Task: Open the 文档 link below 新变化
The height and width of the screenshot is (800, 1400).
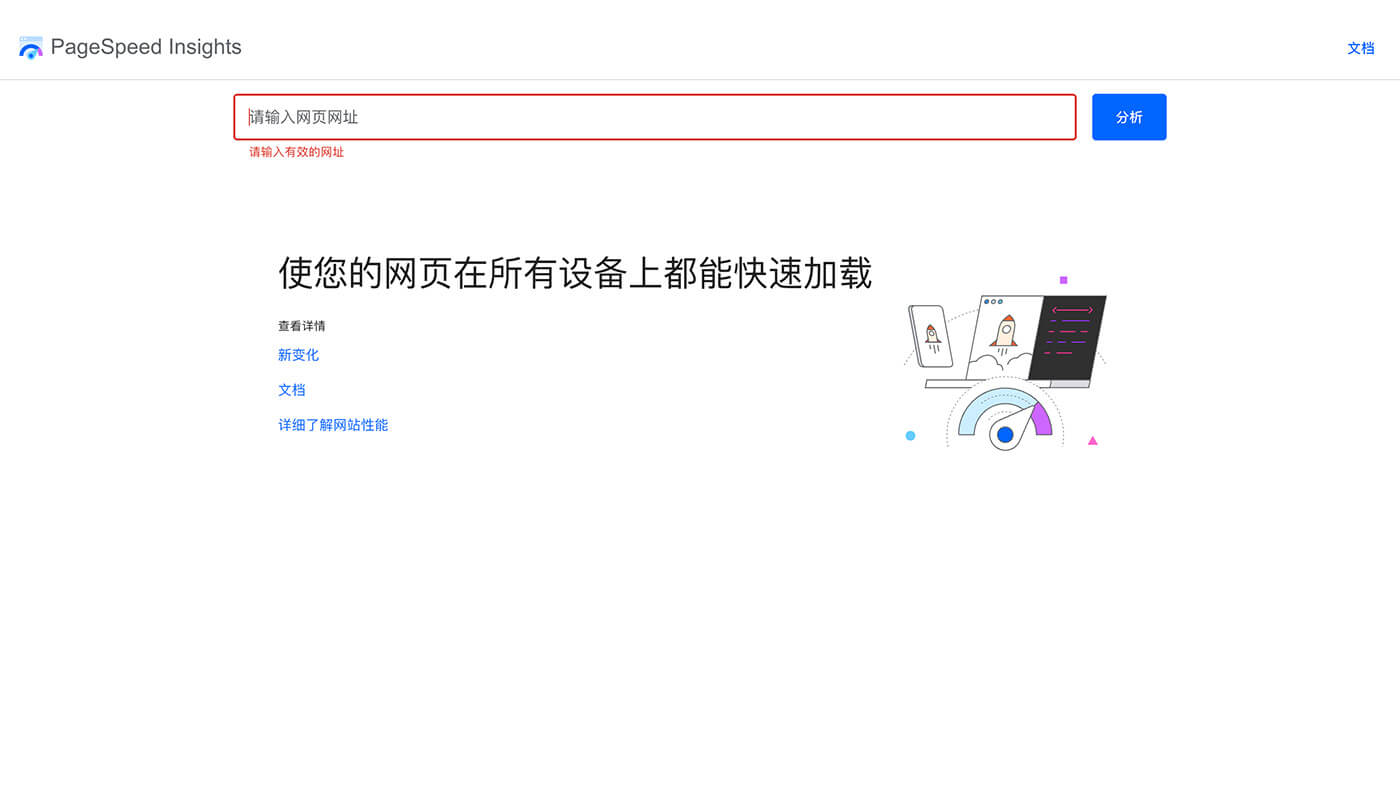Action: coord(292,390)
